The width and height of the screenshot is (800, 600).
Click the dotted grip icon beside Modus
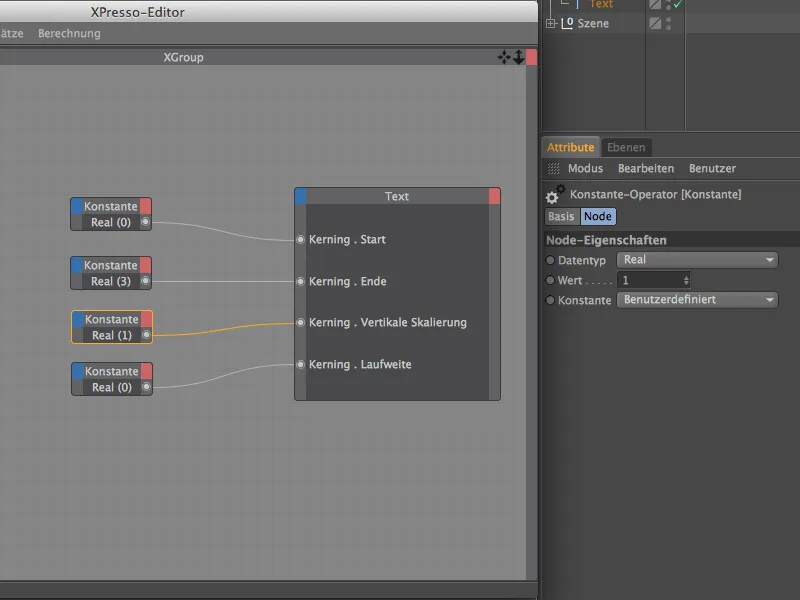point(553,168)
